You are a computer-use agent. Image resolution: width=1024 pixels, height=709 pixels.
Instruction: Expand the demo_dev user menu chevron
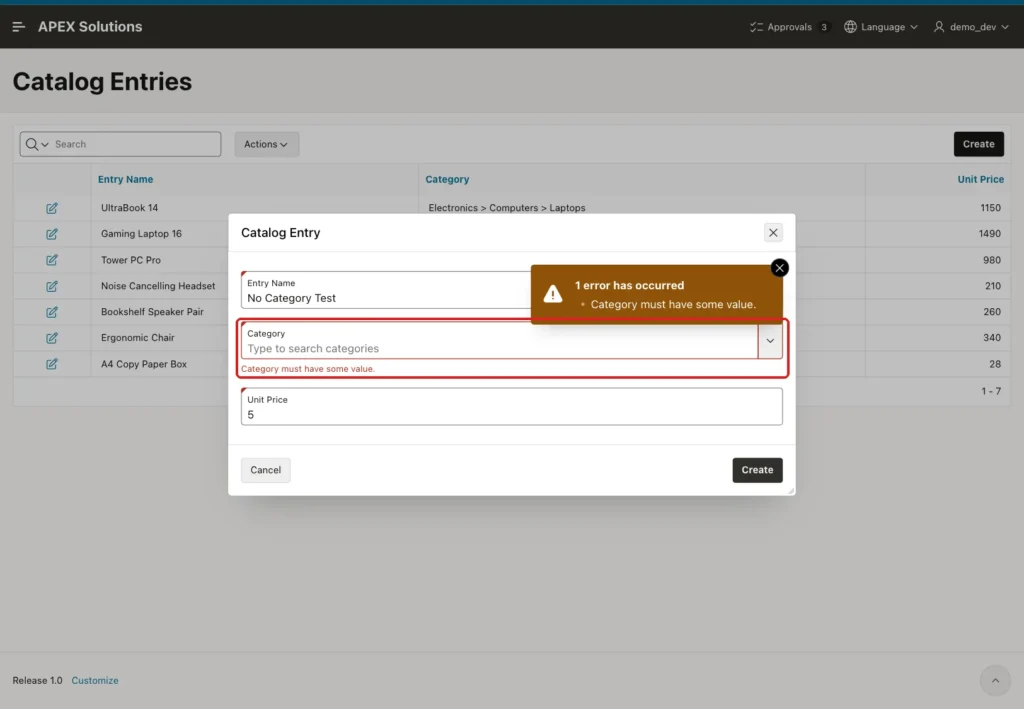pos(1004,27)
